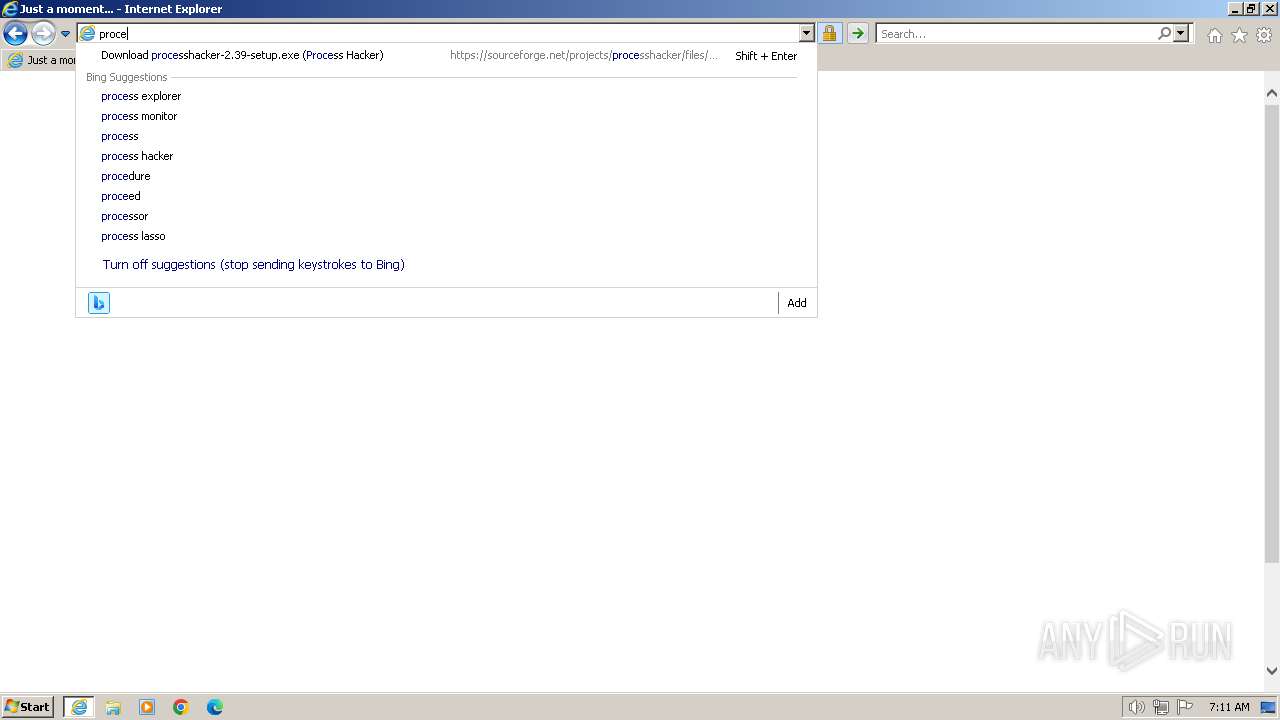Click the vertical scrollbar down arrow
This screenshot has height=720, width=1280.
pos(1272,671)
